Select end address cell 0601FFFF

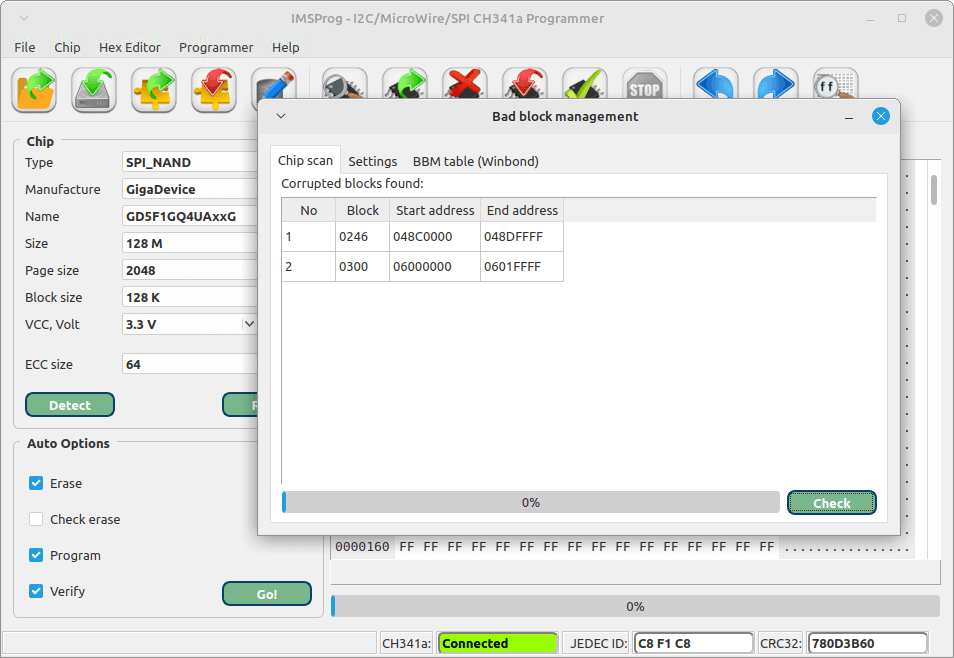coord(522,267)
